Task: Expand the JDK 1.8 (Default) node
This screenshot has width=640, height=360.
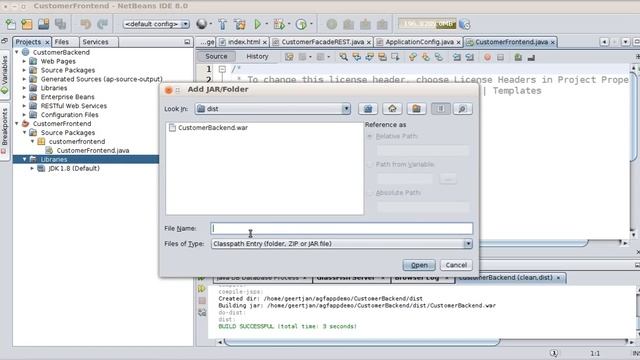Action: click(x=32, y=168)
